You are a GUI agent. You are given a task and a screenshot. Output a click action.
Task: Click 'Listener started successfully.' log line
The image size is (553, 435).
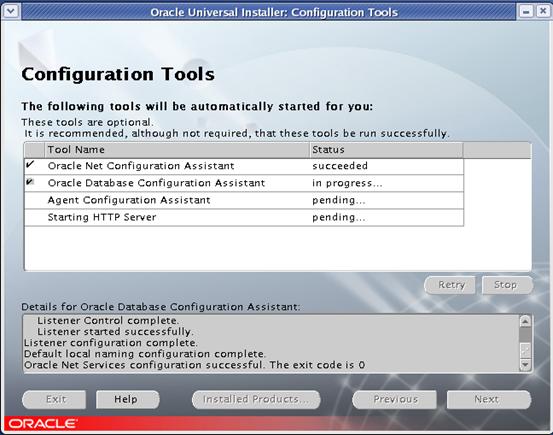click(x=115, y=332)
